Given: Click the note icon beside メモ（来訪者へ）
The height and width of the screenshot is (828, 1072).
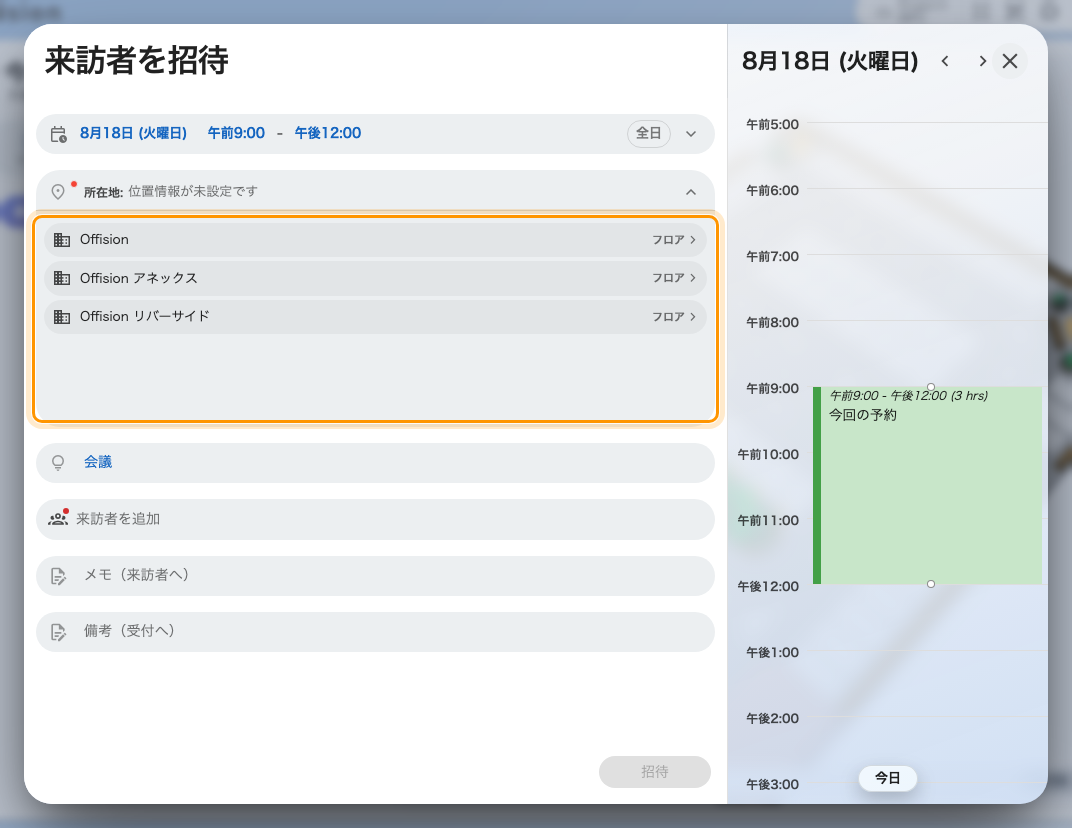Looking at the screenshot, I should [59, 576].
